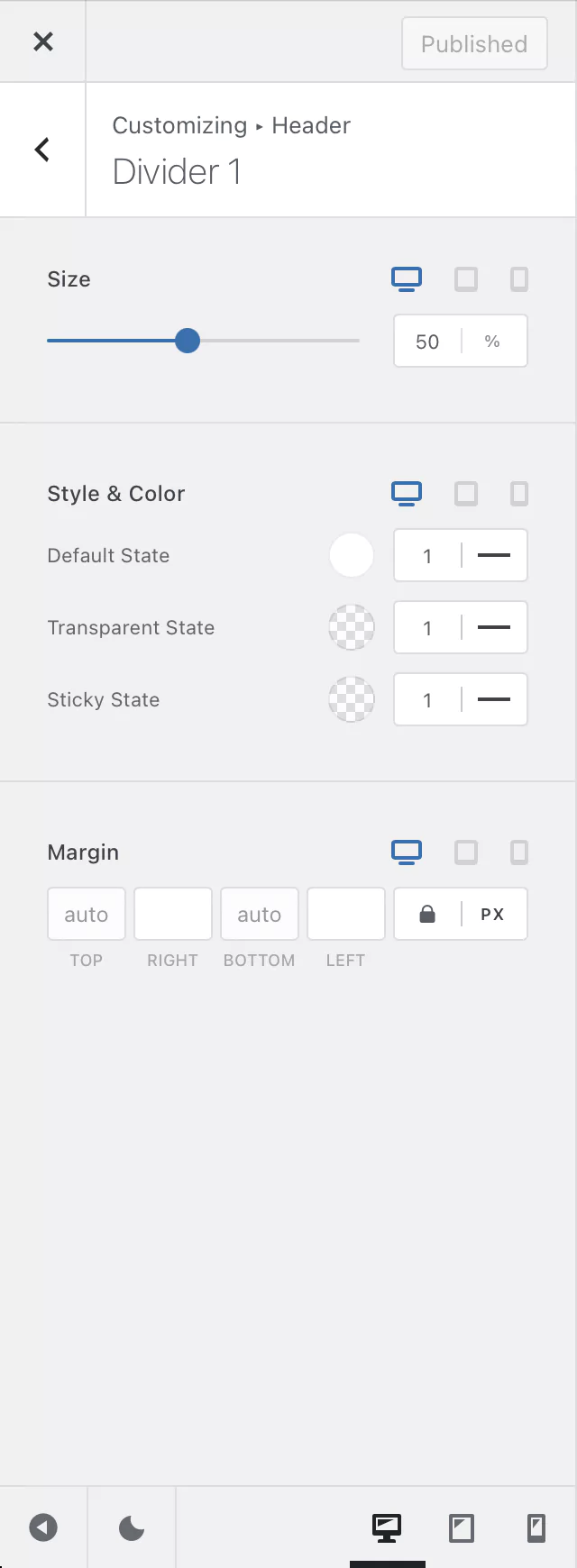Switch preview to mobile in footer

[536, 1528]
